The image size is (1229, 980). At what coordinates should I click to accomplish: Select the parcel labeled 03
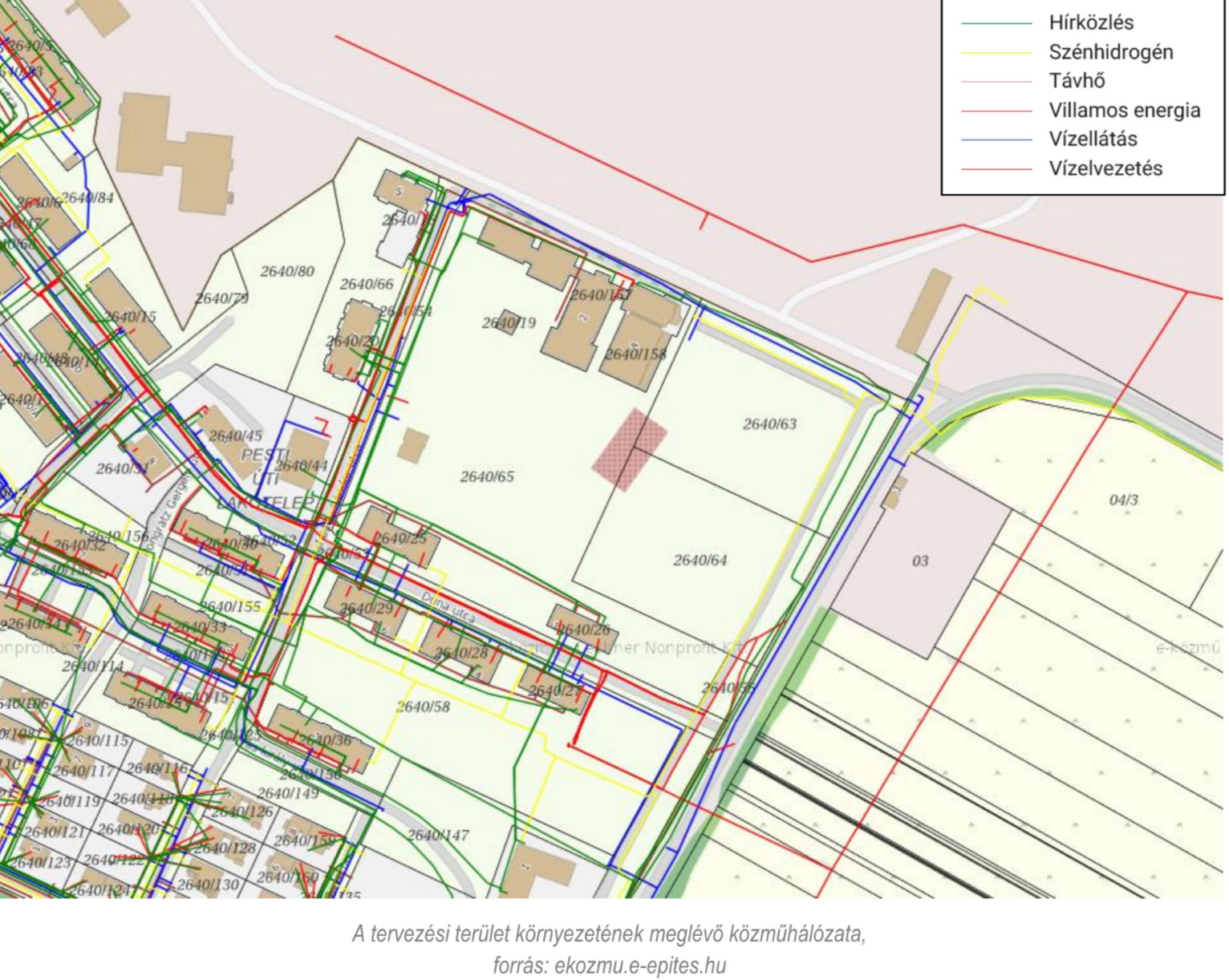tap(920, 561)
